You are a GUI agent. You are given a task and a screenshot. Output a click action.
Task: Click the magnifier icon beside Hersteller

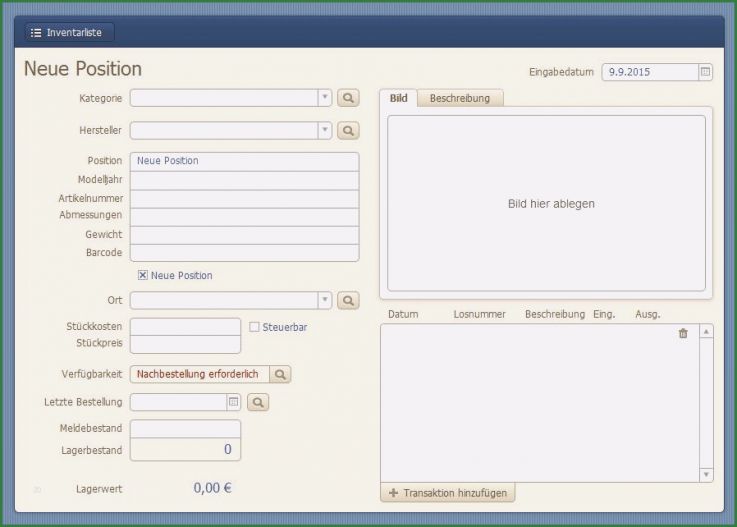[348, 131]
